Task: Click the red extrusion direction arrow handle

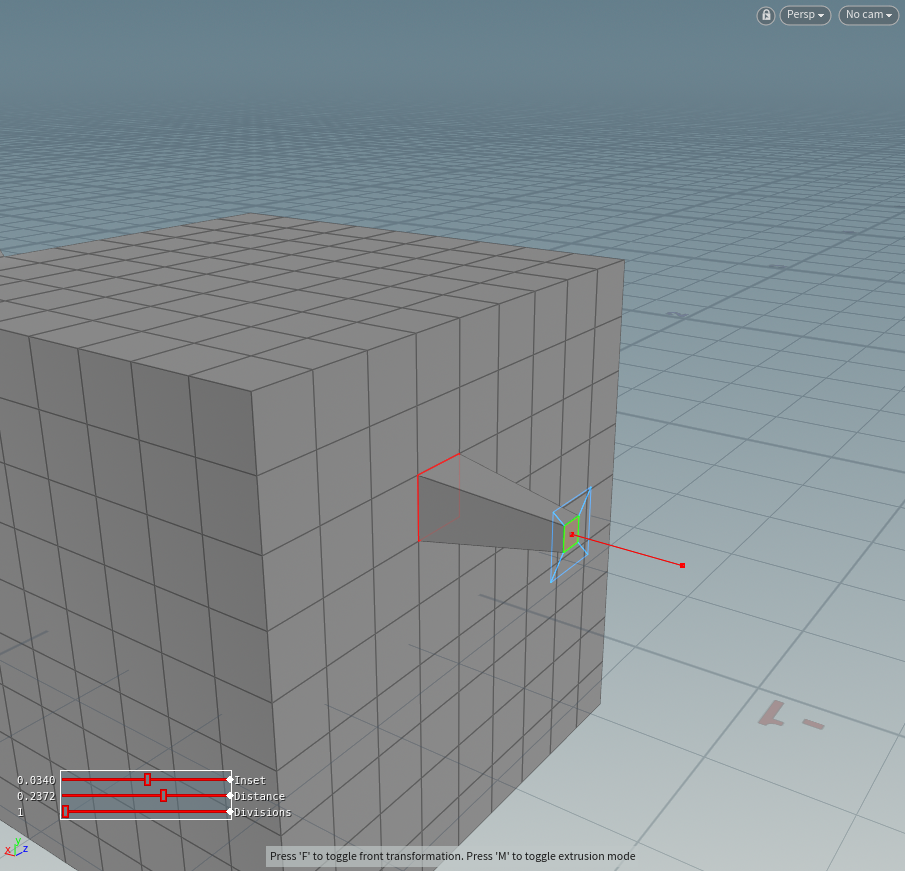Action: coord(681,565)
